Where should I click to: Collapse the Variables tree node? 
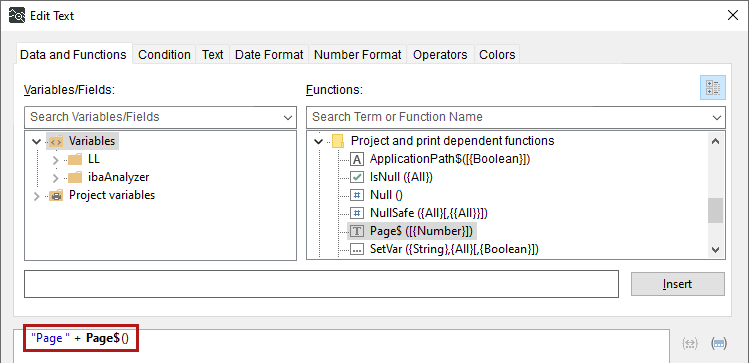pyautogui.click(x=36, y=141)
